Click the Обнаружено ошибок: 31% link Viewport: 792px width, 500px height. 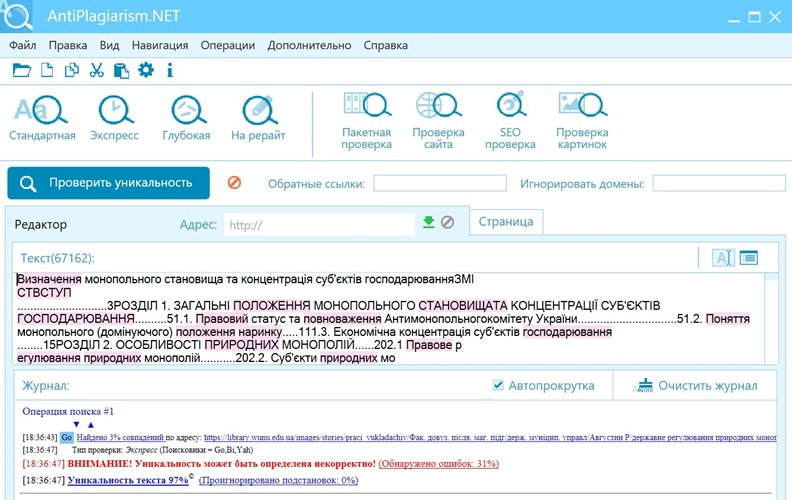[x=439, y=464]
